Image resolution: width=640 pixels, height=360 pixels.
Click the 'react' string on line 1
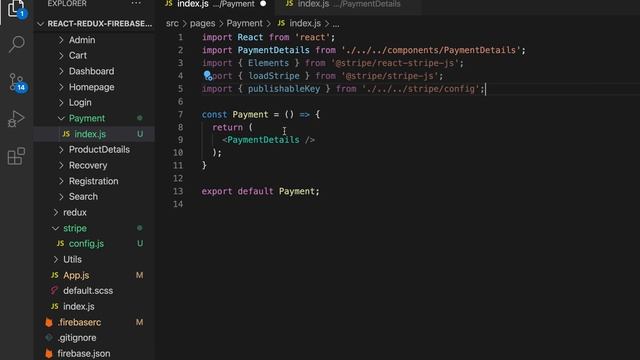[x=313, y=38]
